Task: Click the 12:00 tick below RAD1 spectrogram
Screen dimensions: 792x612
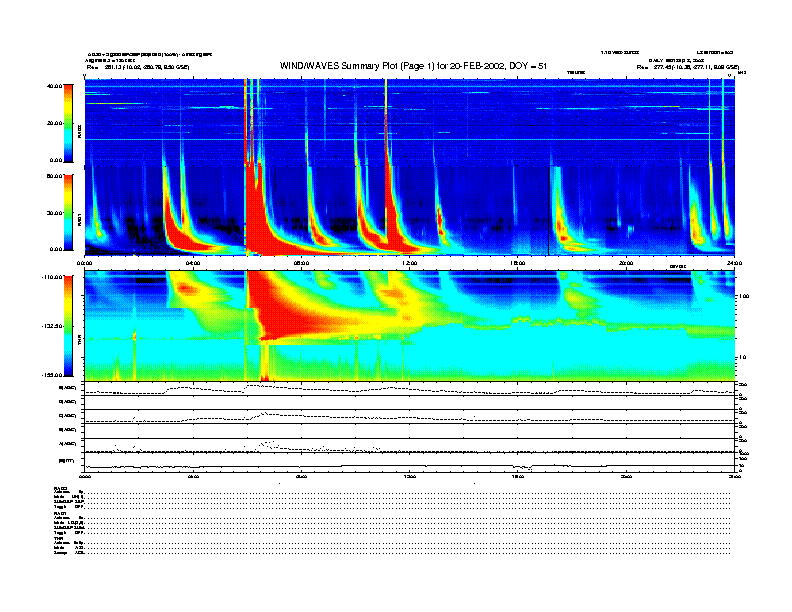Action: point(410,263)
